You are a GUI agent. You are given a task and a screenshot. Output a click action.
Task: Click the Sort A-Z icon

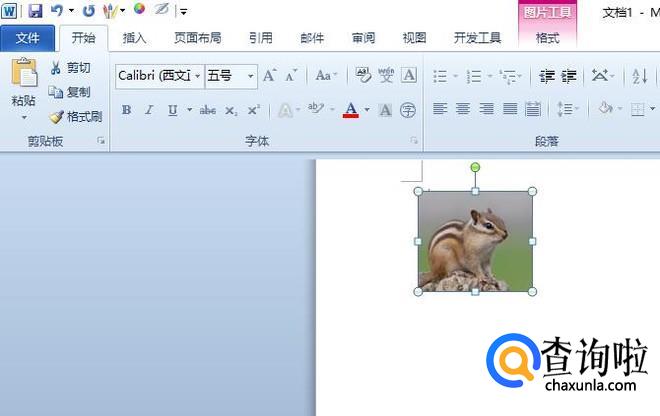639,76
